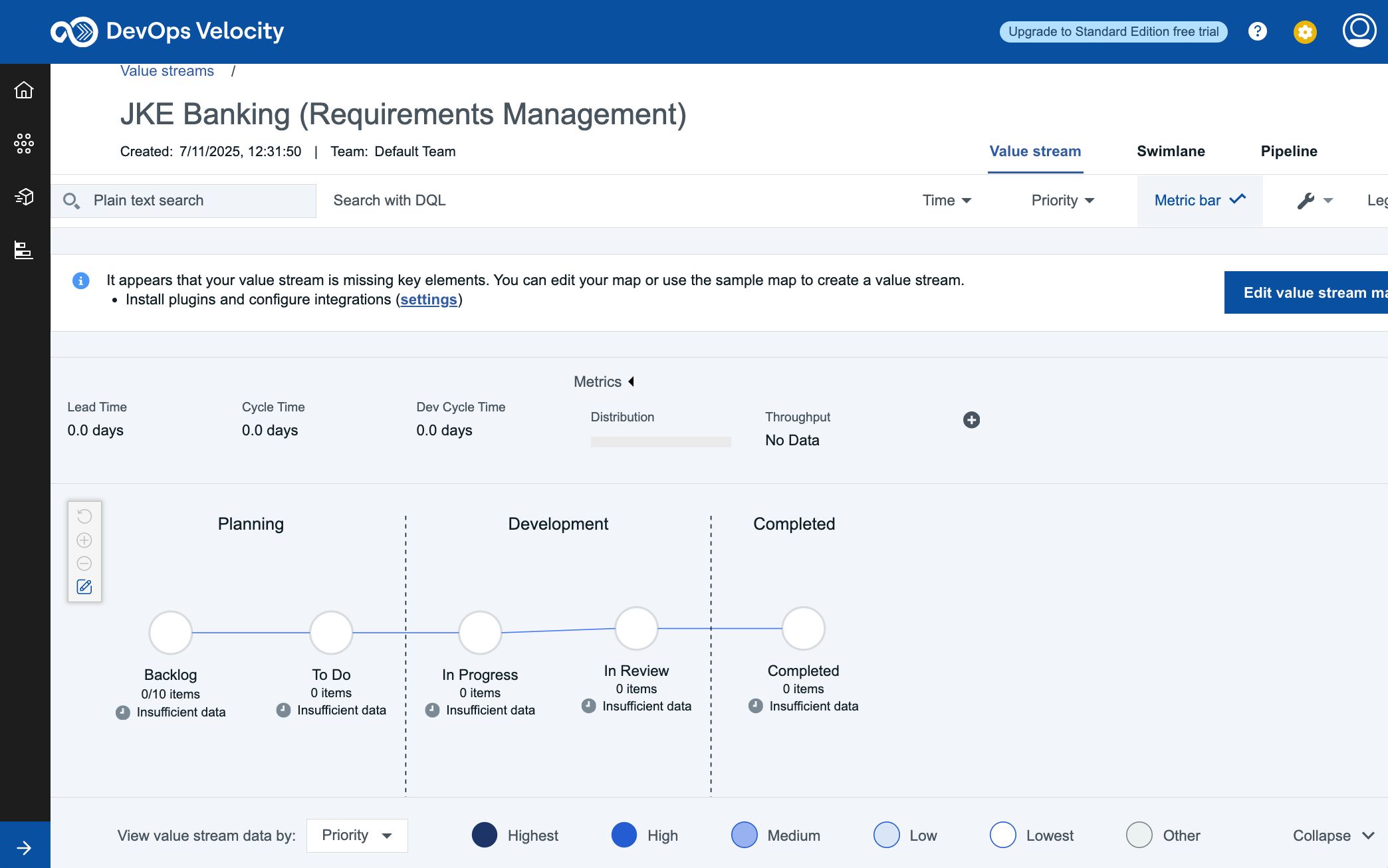Click the Cycle Time metric
Screen dimensions: 1388x868
coord(273,419)
